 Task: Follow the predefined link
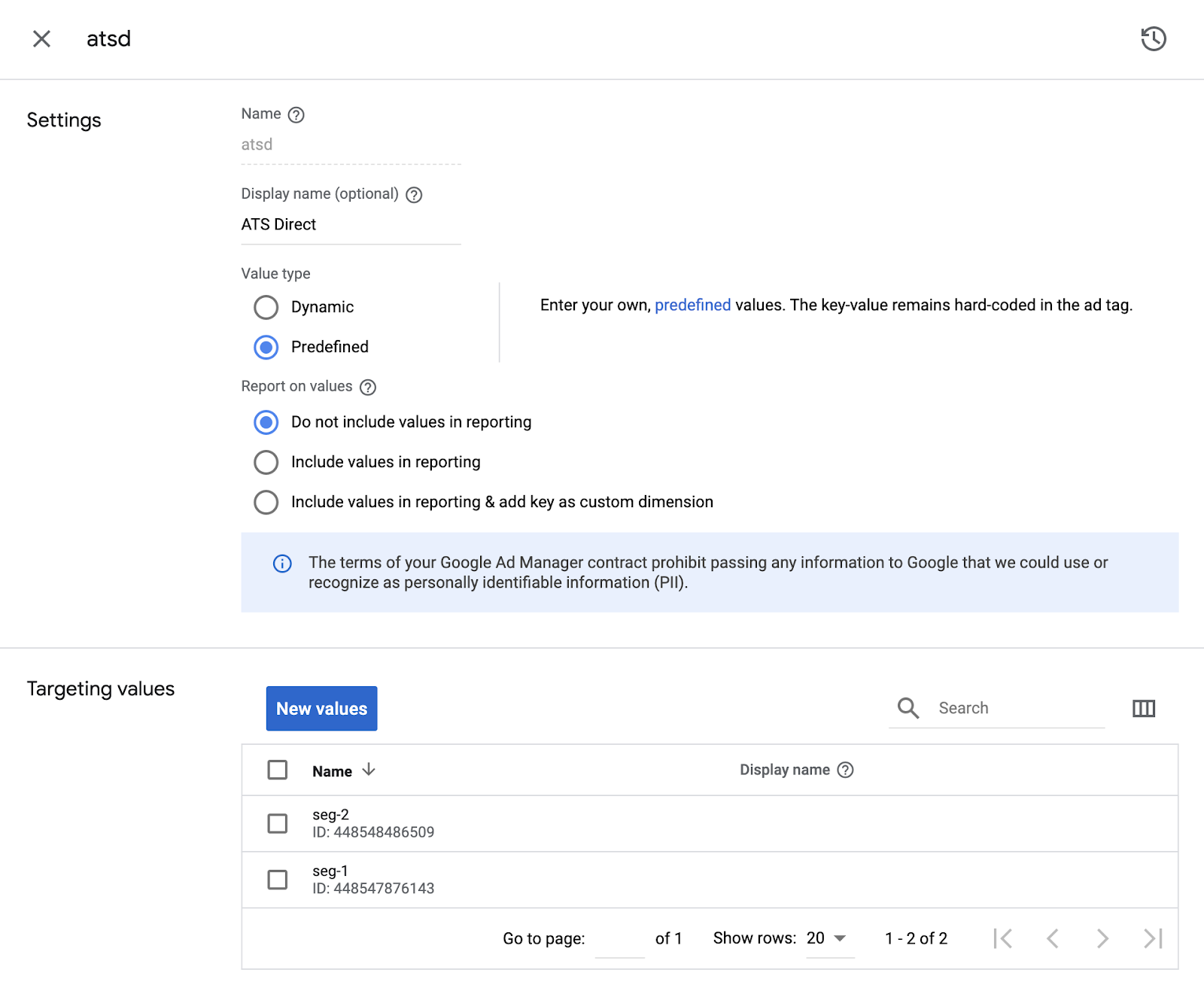[x=692, y=305]
